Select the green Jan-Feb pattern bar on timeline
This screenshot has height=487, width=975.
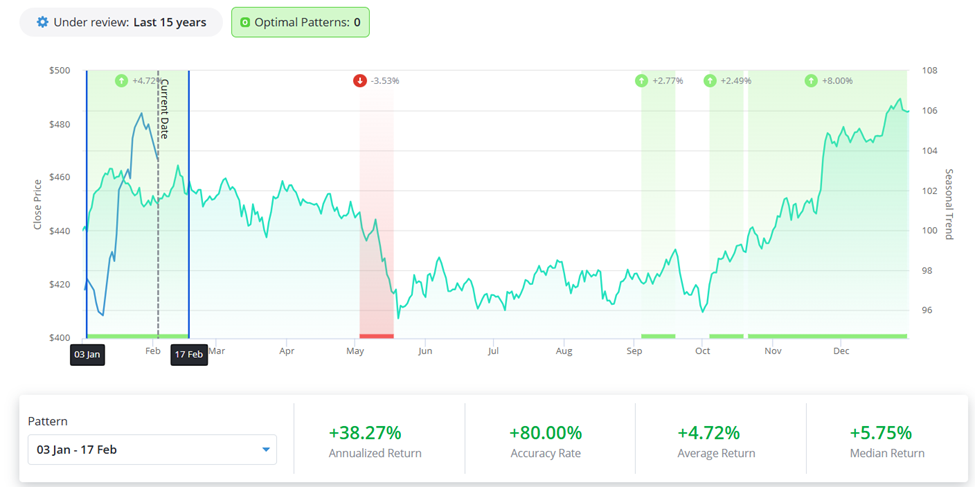(137, 336)
